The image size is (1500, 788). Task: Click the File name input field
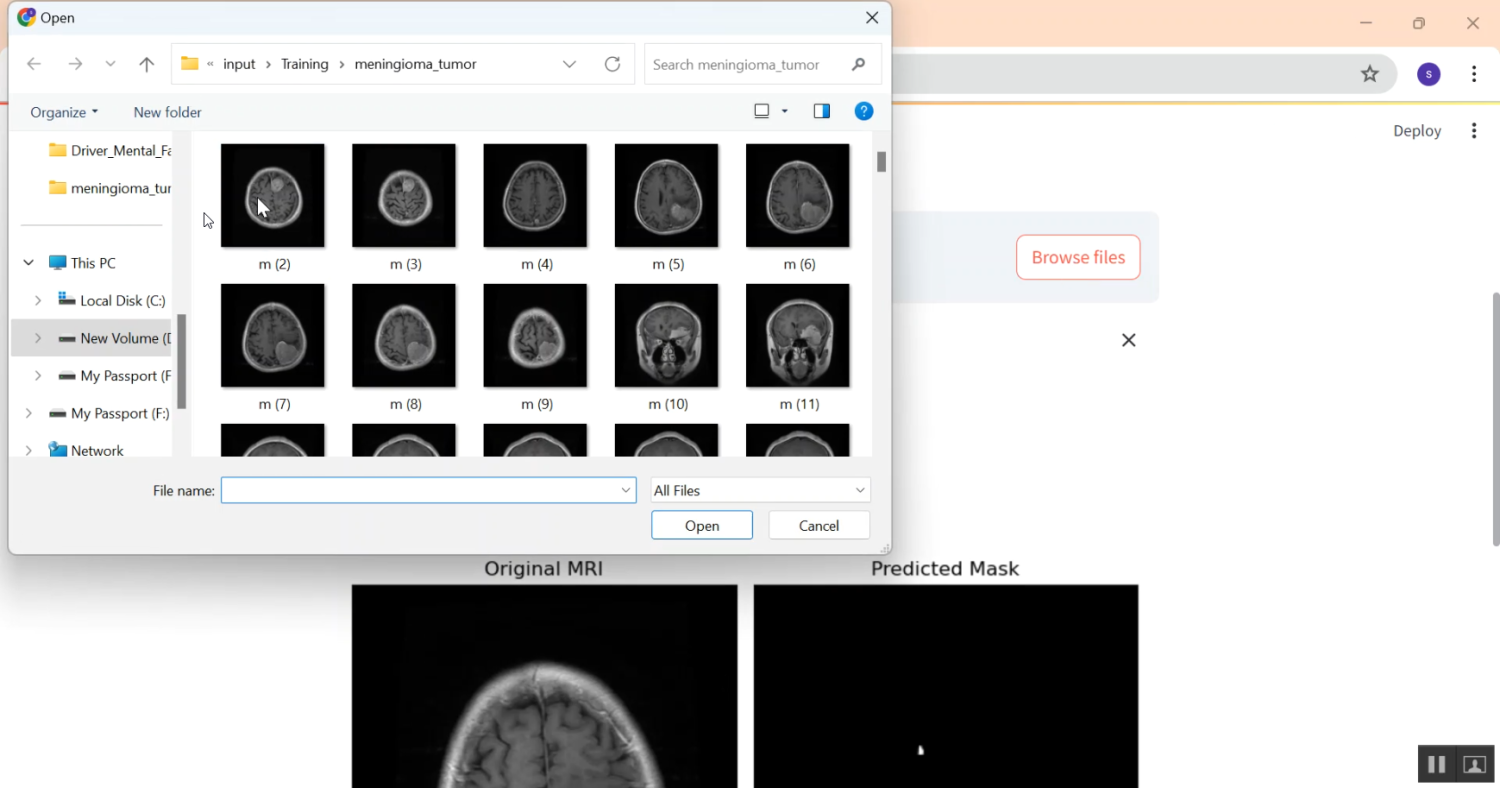pyautogui.click(x=420, y=490)
